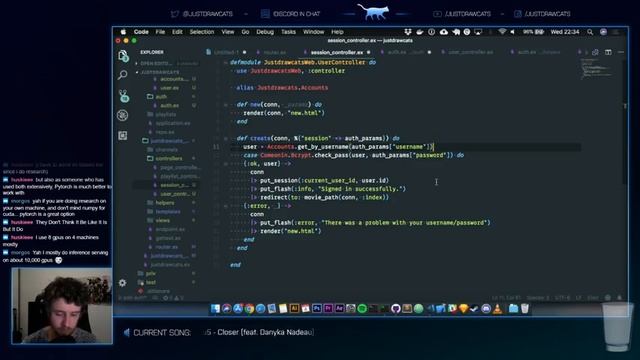Click the editor vertical scrollbar
This screenshot has height=360, width=640.
tap(624, 122)
